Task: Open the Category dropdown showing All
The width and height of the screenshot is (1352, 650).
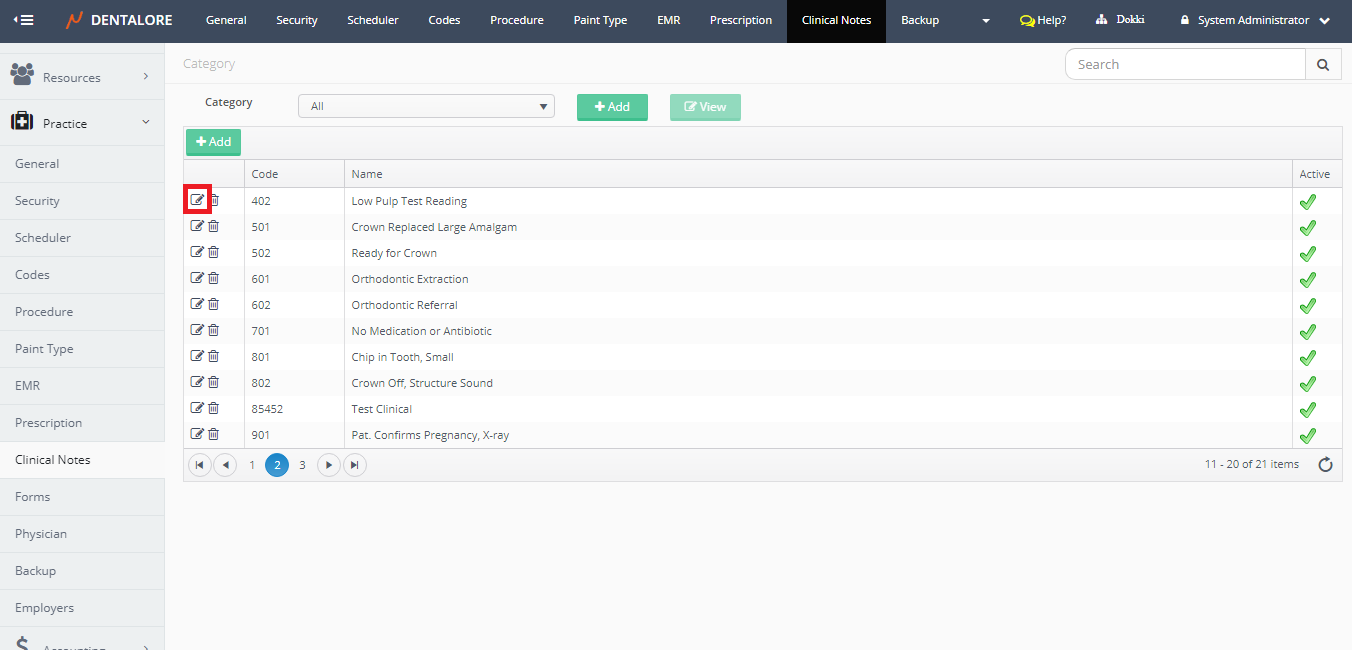Action: pos(426,106)
